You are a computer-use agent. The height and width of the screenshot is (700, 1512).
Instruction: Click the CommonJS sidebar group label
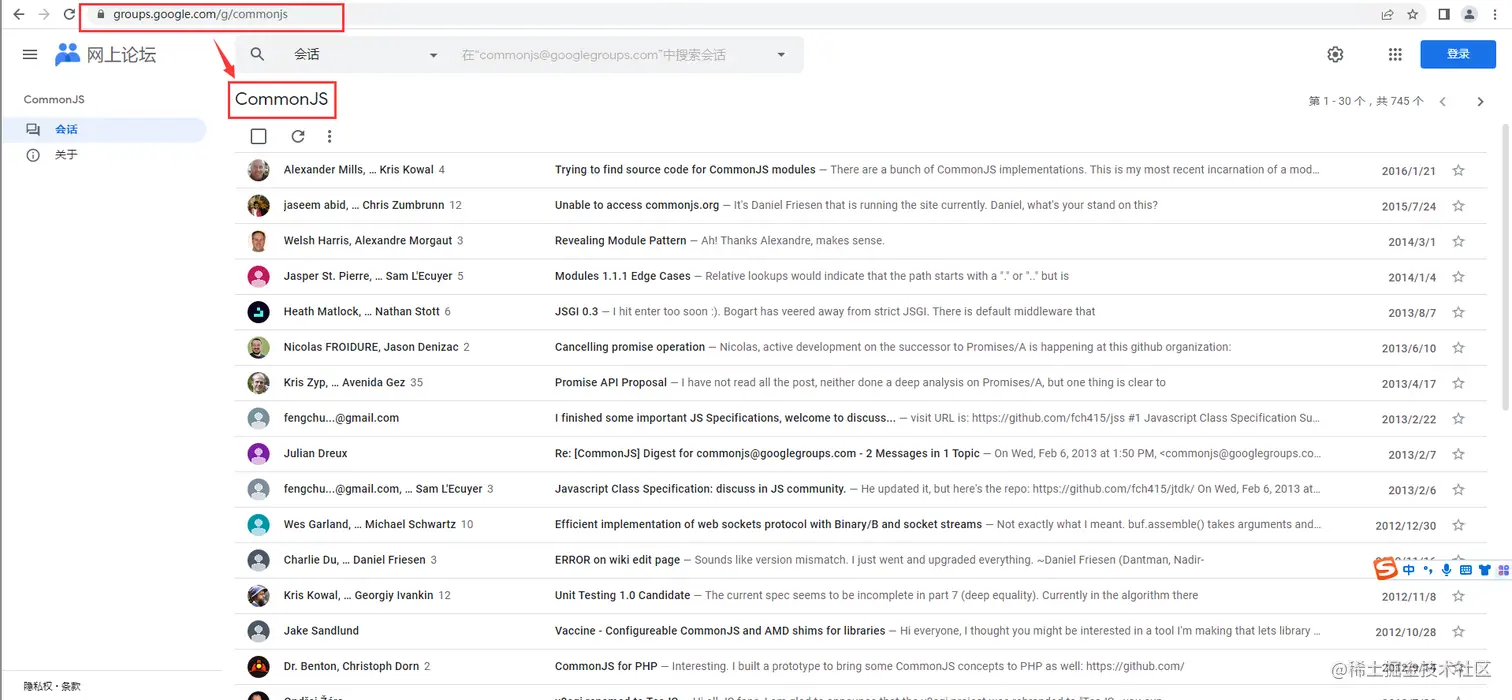[x=54, y=100]
